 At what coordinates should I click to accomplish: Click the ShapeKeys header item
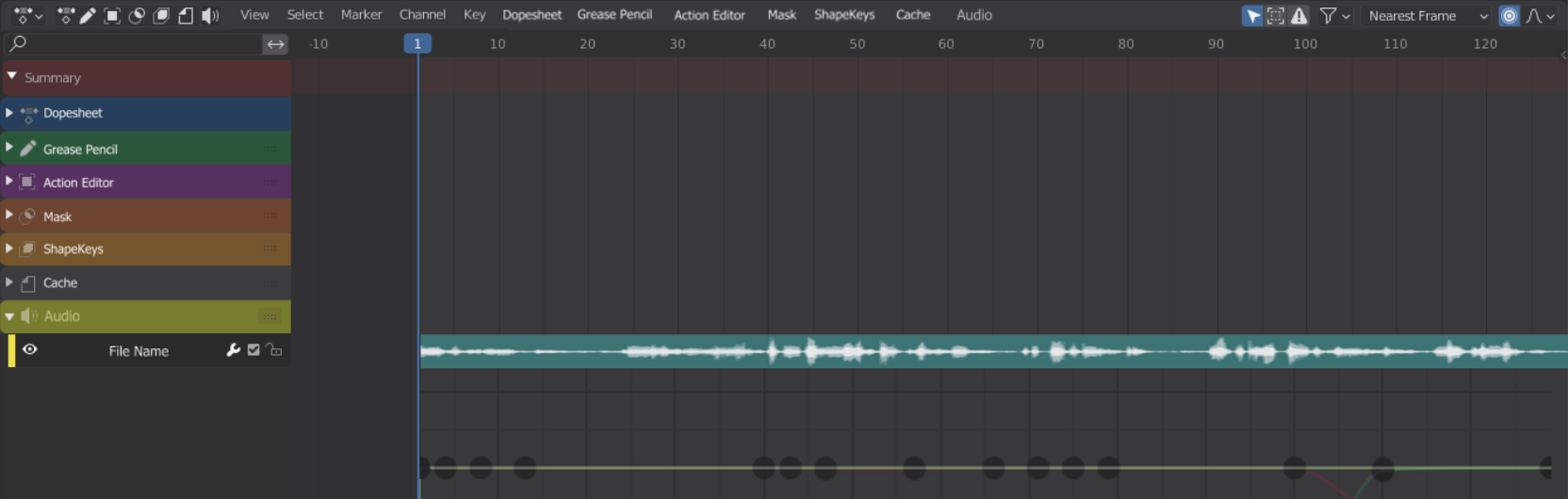(x=844, y=15)
